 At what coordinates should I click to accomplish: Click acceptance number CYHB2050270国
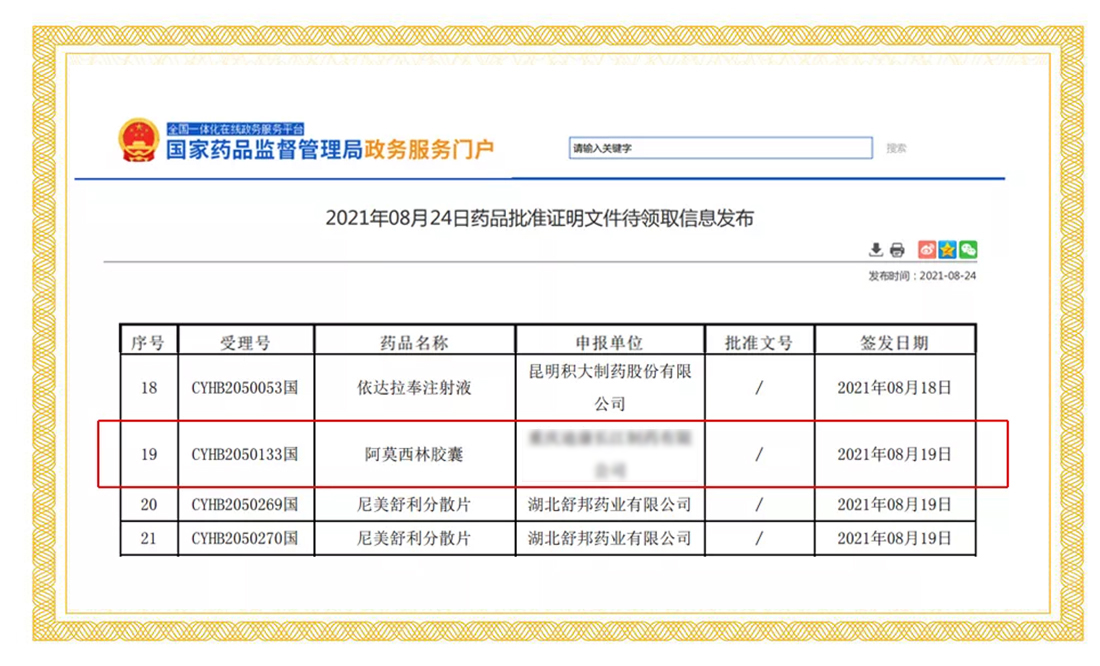(245, 538)
